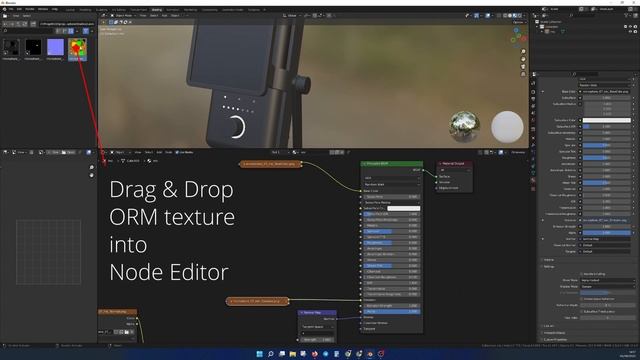Expand the Custom Properties panel
This screenshot has width=640, height=360.
pos(556,339)
